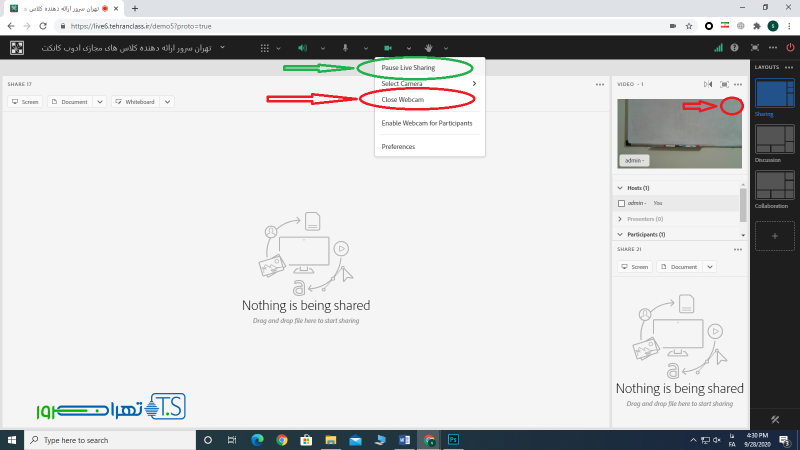Click the speaker audio icon in top toolbar
This screenshot has width=800, height=450.
[x=301, y=47]
